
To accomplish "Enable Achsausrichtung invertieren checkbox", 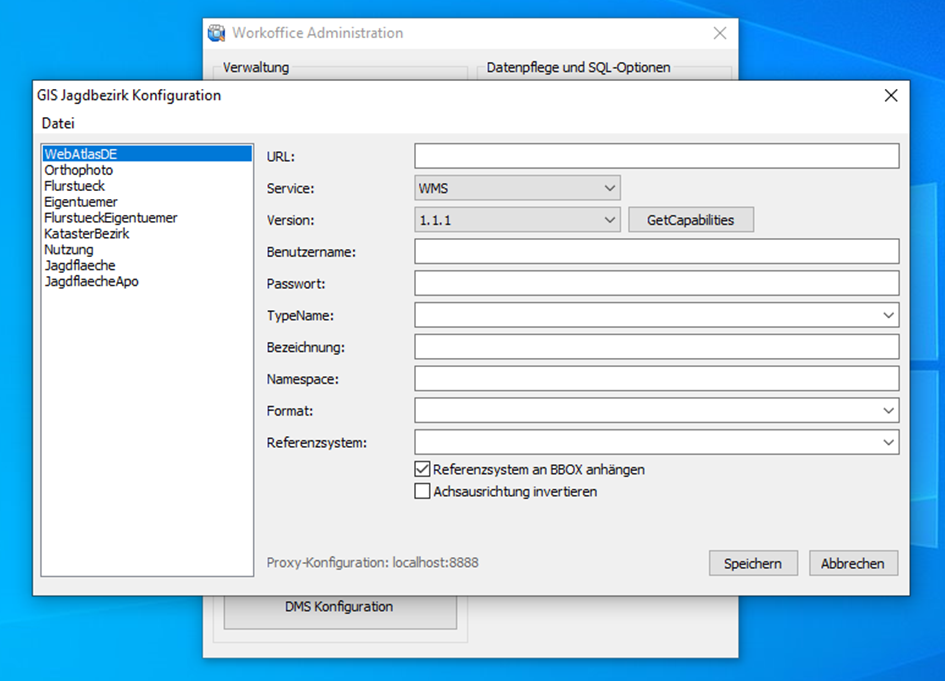I will tap(422, 491).
